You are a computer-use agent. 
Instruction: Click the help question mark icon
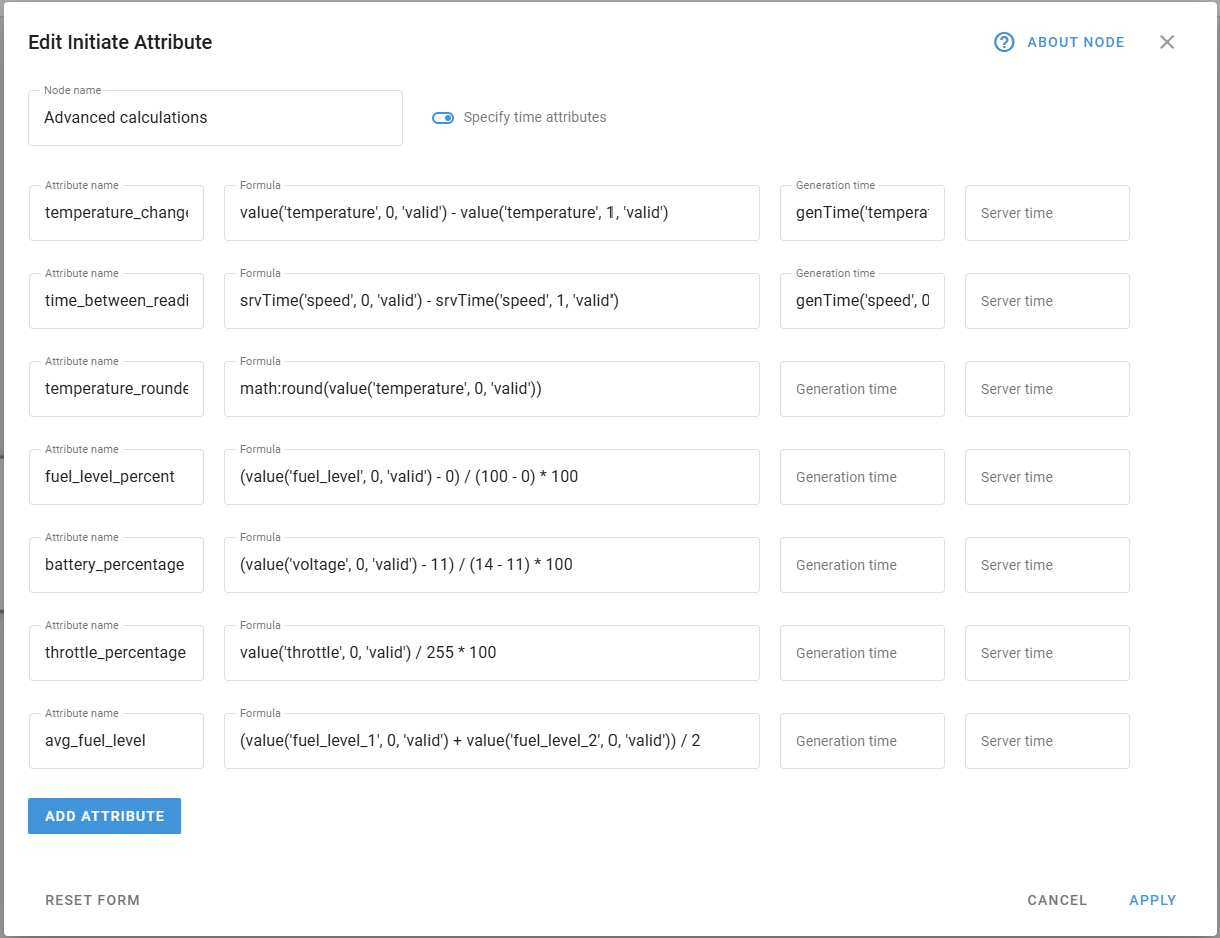[1003, 42]
